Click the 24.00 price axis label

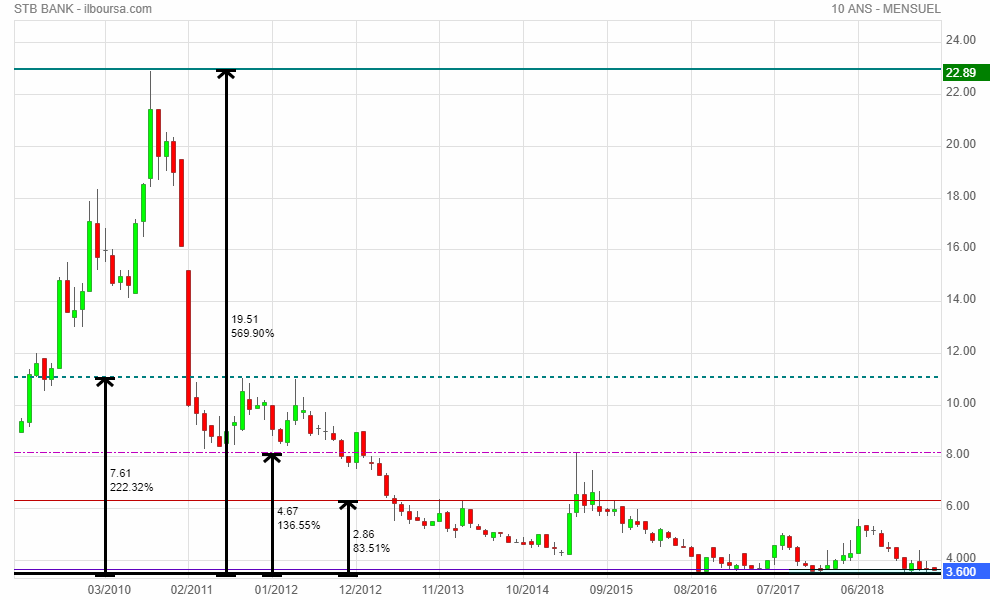click(960, 40)
